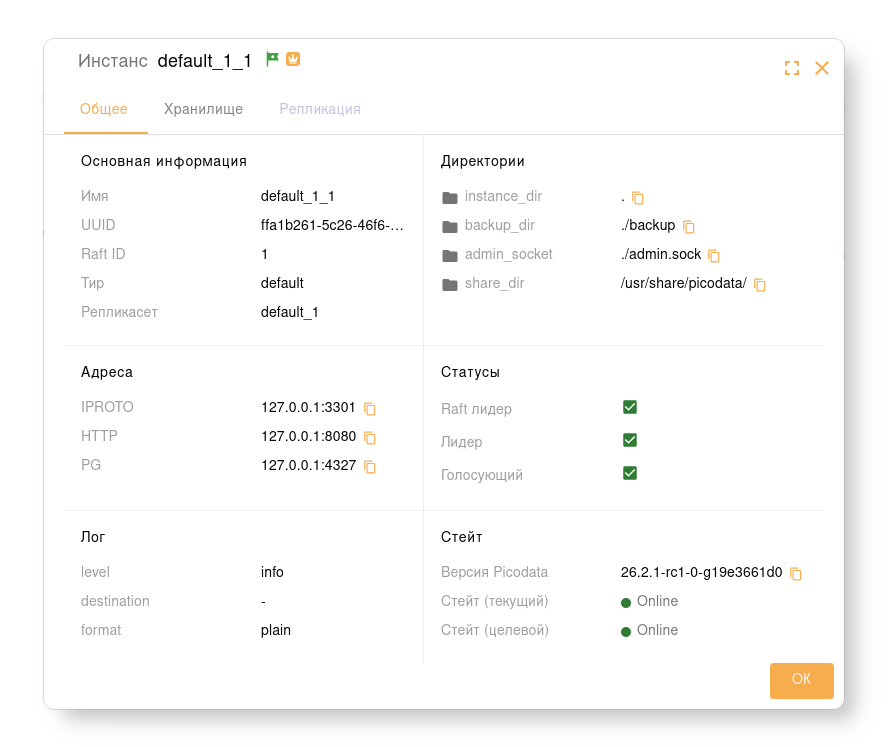Click the Имя value default_1_1
The width and height of the screenshot is (889, 747).
[298, 196]
